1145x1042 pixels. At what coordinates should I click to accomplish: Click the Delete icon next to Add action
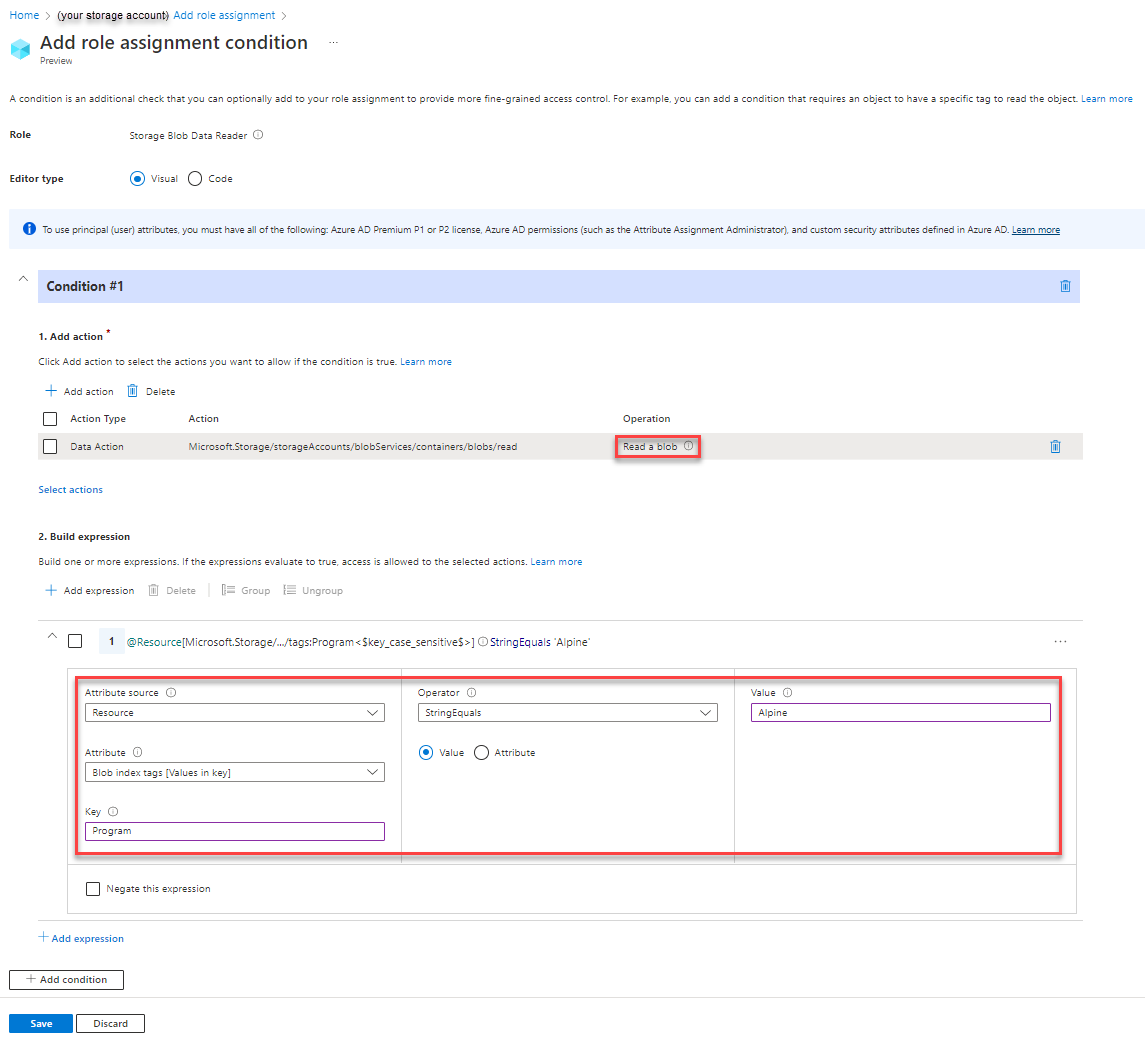tap(134, 391)
